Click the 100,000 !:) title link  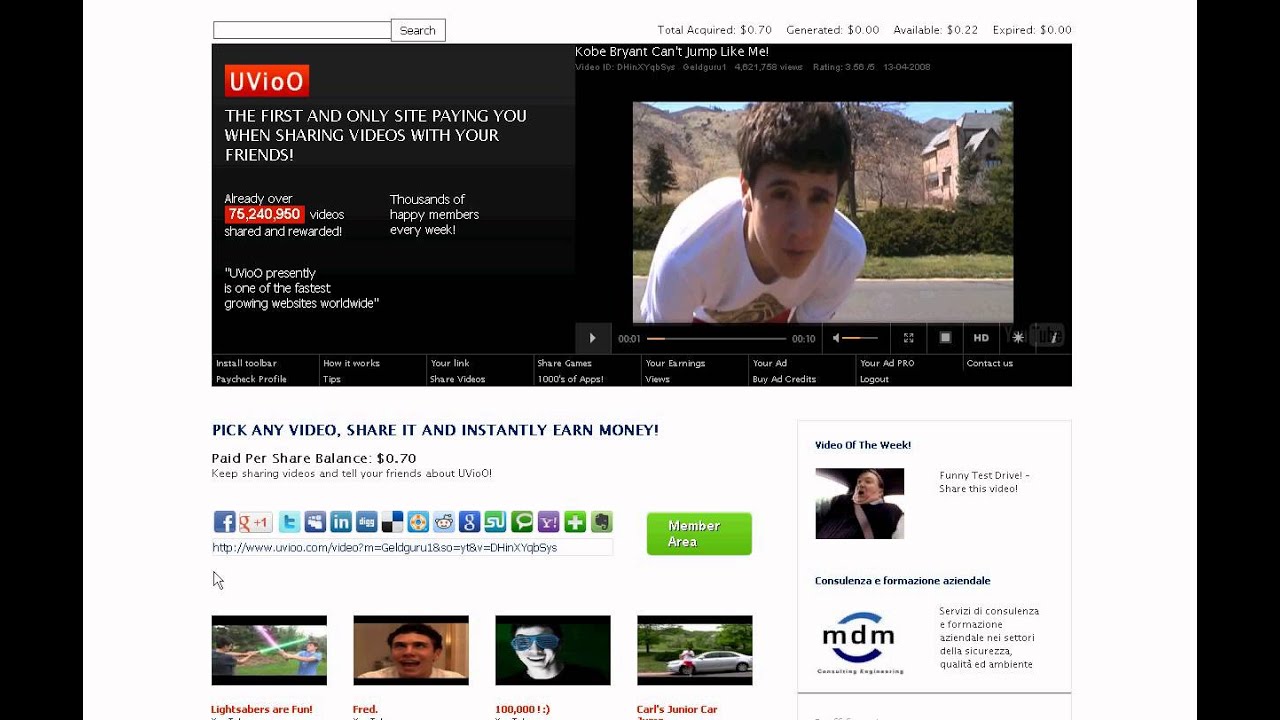[x=522, y=709]
